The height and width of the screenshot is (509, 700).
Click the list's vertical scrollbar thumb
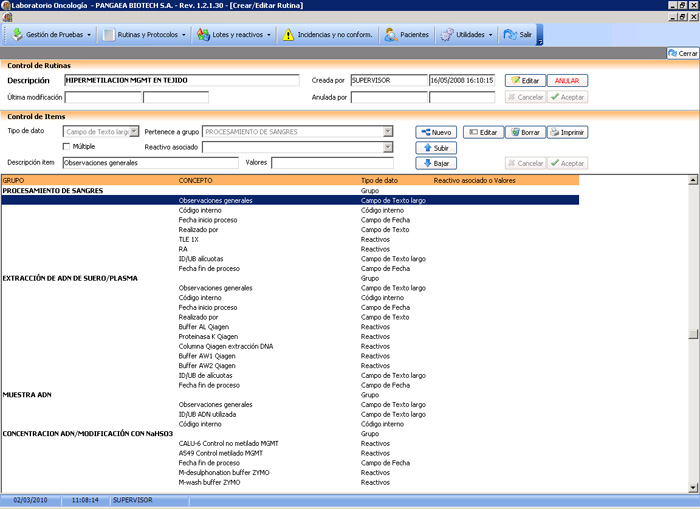693,334
